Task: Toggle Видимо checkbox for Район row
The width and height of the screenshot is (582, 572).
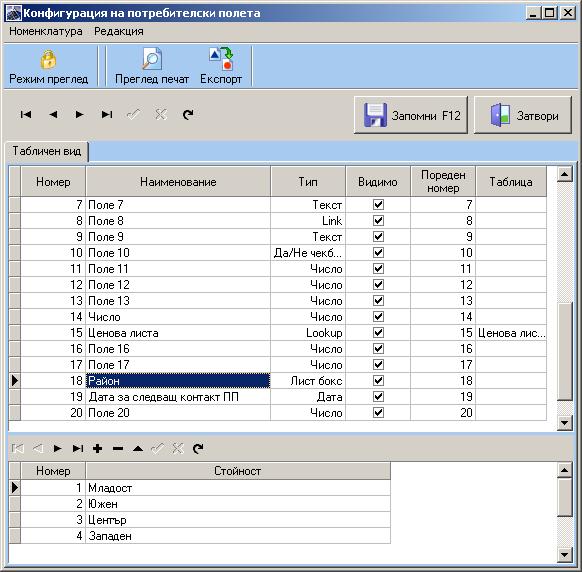Action: point(378,380)
